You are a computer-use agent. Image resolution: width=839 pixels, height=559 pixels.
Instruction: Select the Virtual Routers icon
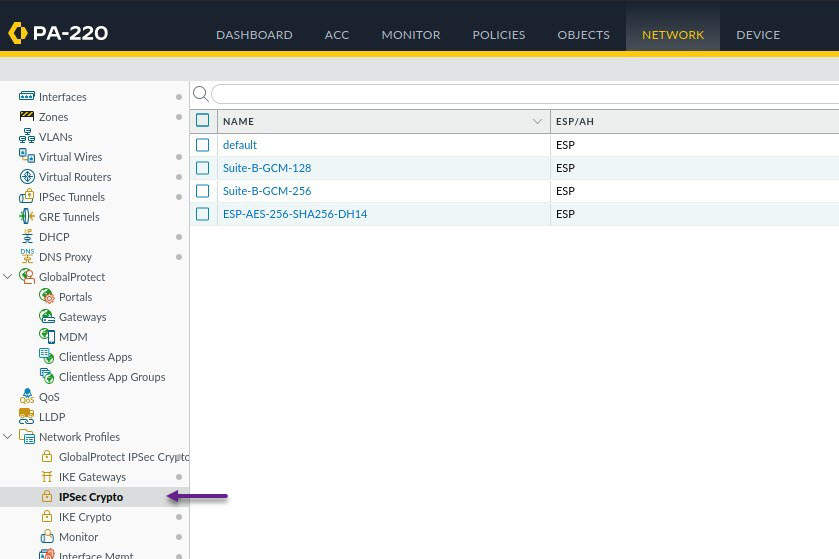27,176
